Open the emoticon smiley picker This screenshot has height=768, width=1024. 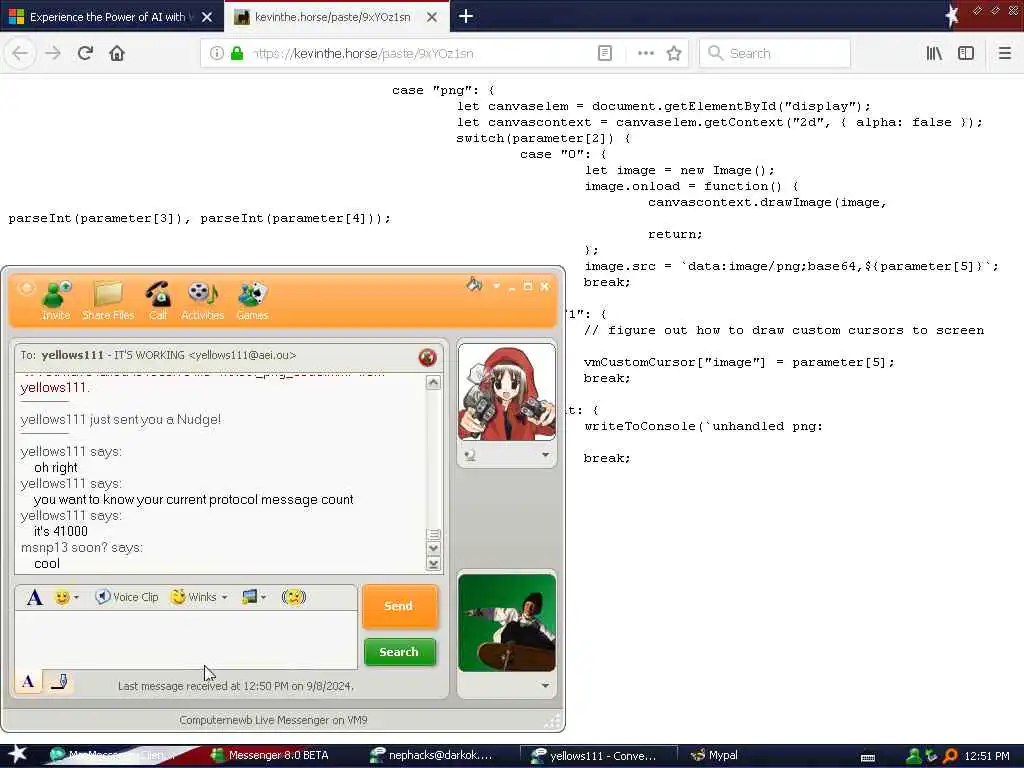tap(66, 597)
